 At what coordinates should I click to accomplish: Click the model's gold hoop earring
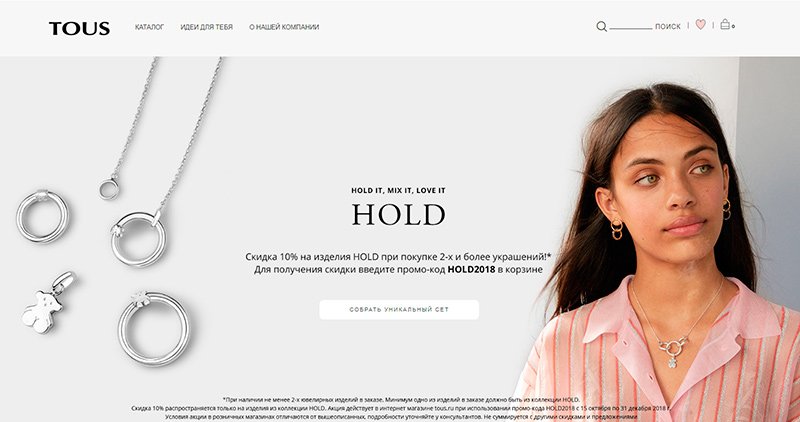(617, 229)
